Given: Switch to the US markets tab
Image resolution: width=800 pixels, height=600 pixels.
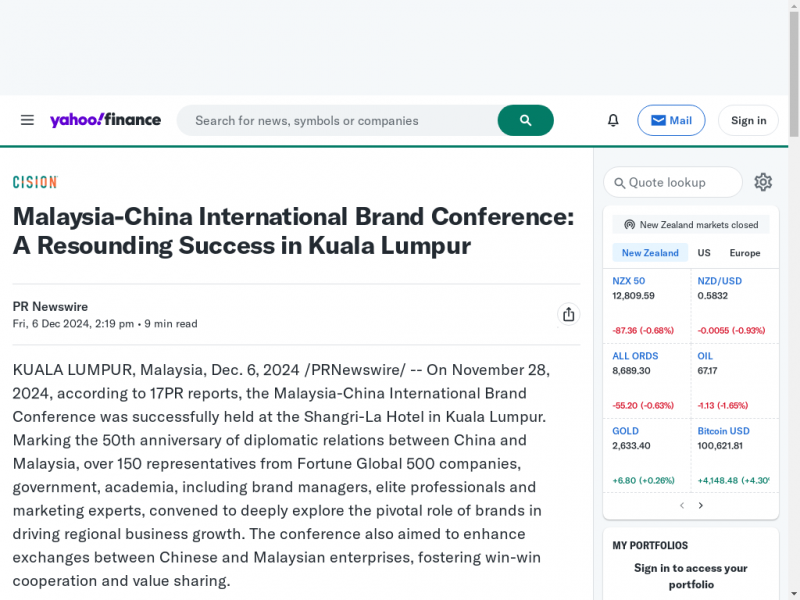Looking at the screenshot, I should pos(704,253).
